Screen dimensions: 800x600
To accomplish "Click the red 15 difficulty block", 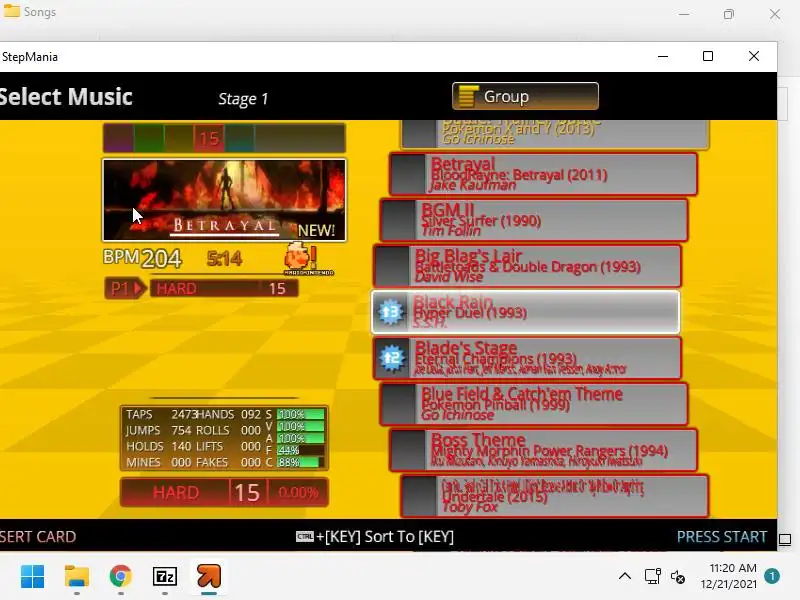I will point(209,138).
